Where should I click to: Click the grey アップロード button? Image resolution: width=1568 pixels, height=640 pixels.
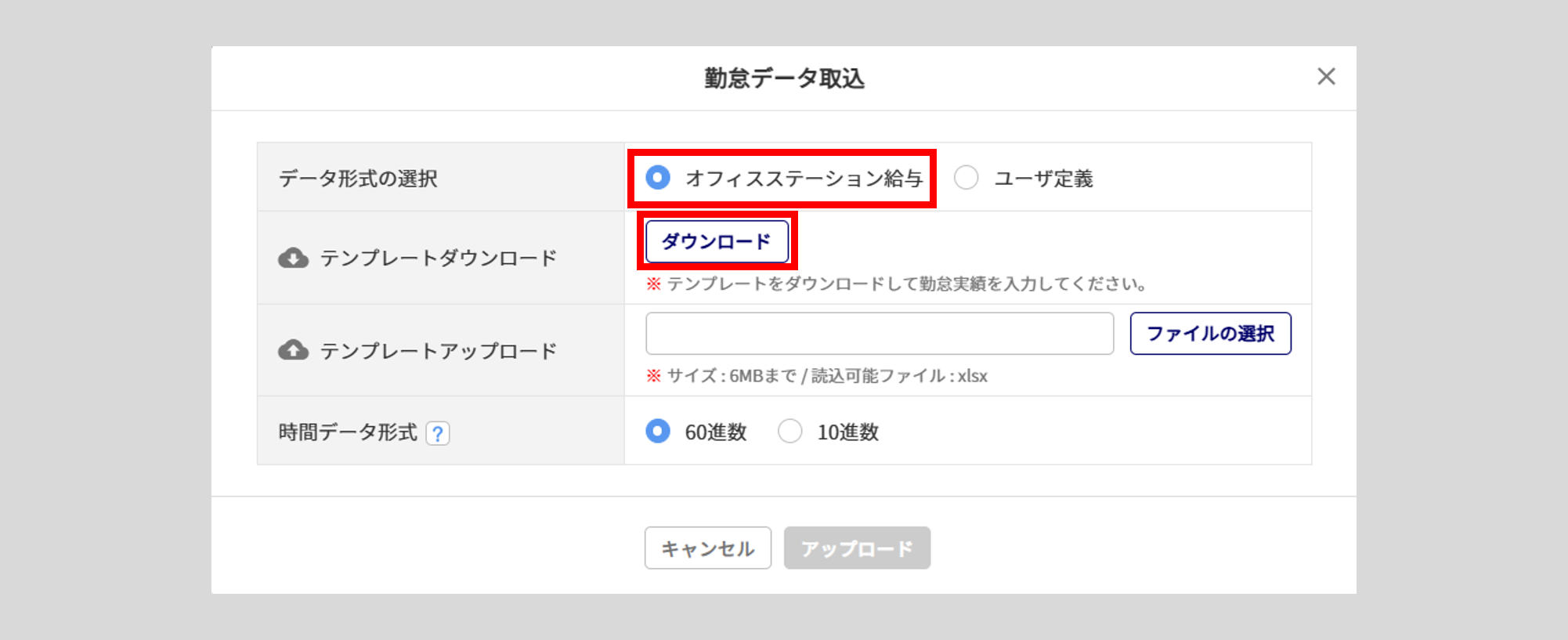pyautogui.click(x=856, y=548)
